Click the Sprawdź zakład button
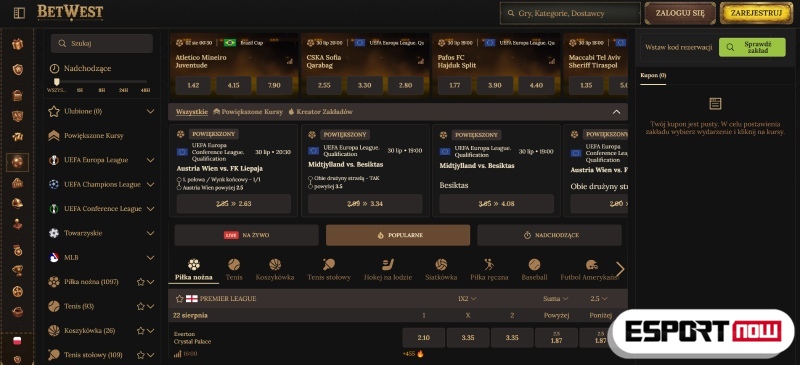The height and width of the screenshot is (365, 800). coord(752,47)
